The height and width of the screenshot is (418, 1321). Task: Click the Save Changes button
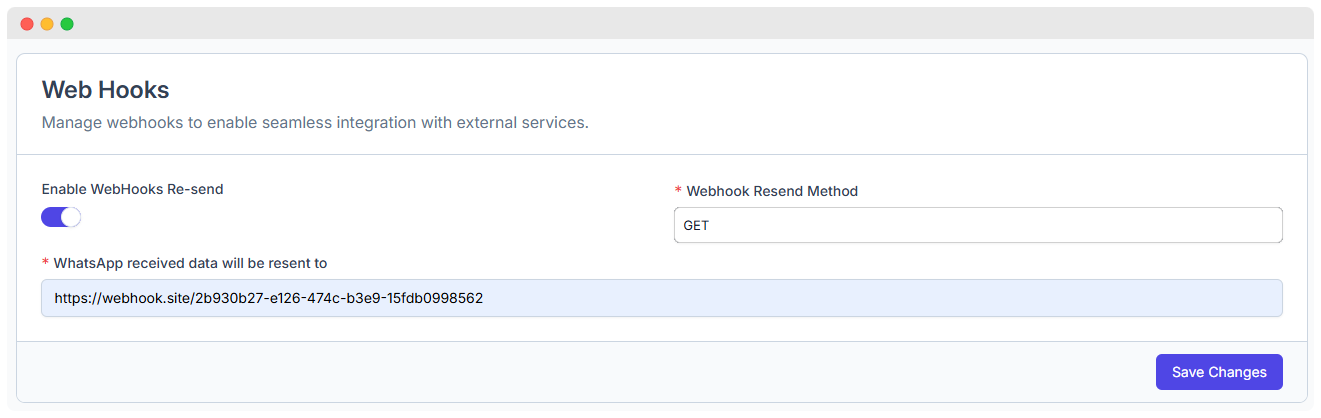[1219, 372]
